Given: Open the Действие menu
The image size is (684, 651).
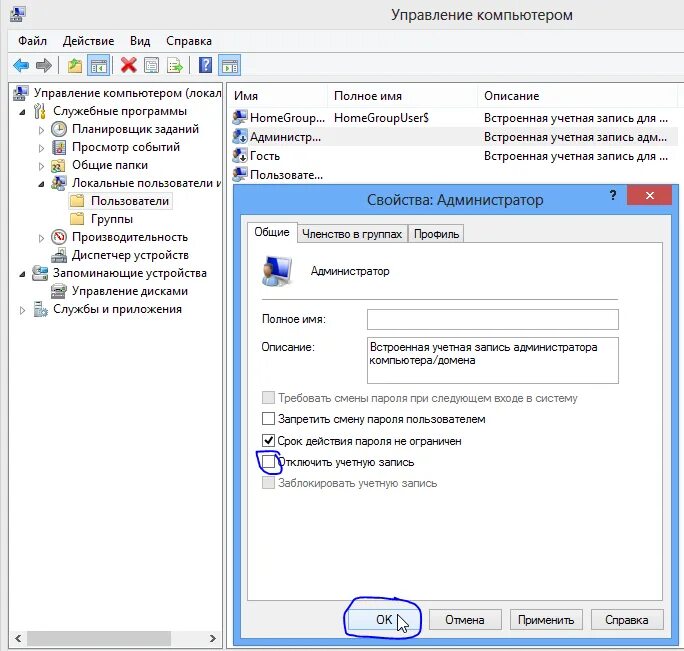Looking at the screenshot, I should [89, 41].
